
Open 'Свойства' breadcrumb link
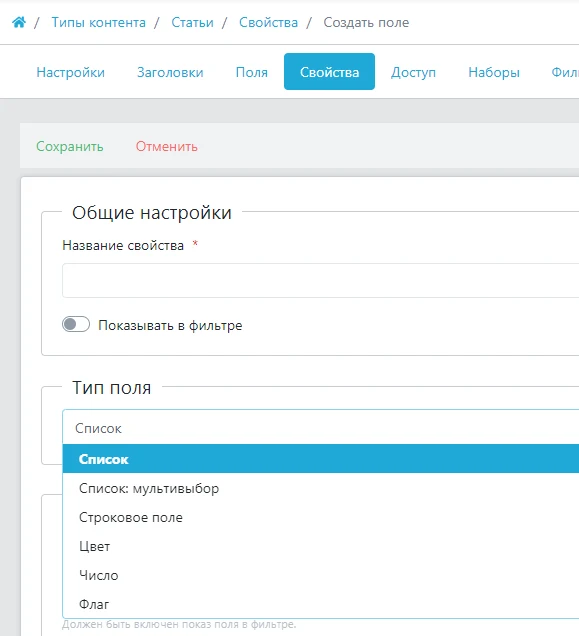coord(268,23)
